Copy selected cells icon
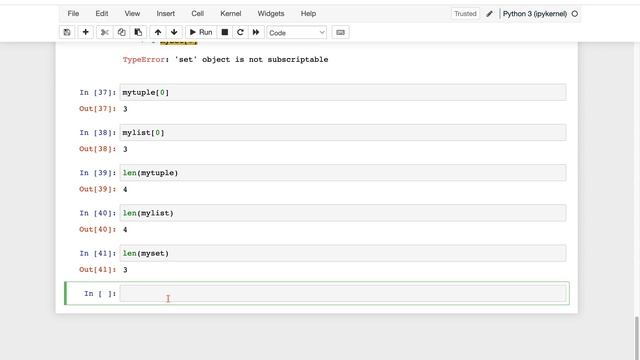The height and width of the screenshot is (360, 640). coord(121,32)
